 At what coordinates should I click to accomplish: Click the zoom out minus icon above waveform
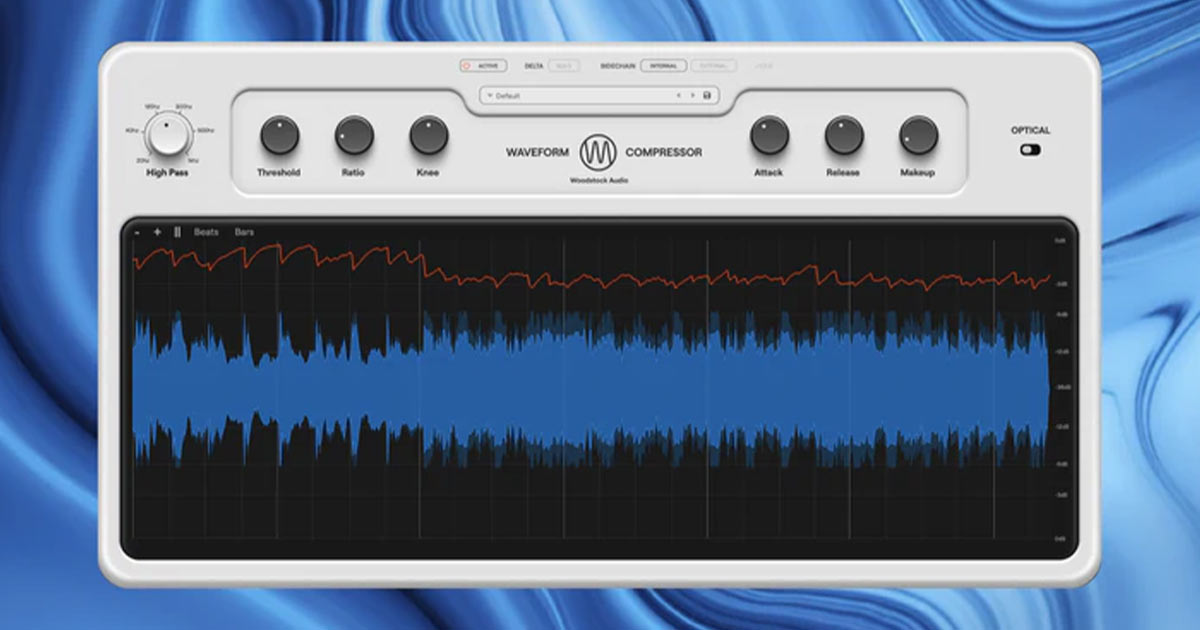coord(138,231)
